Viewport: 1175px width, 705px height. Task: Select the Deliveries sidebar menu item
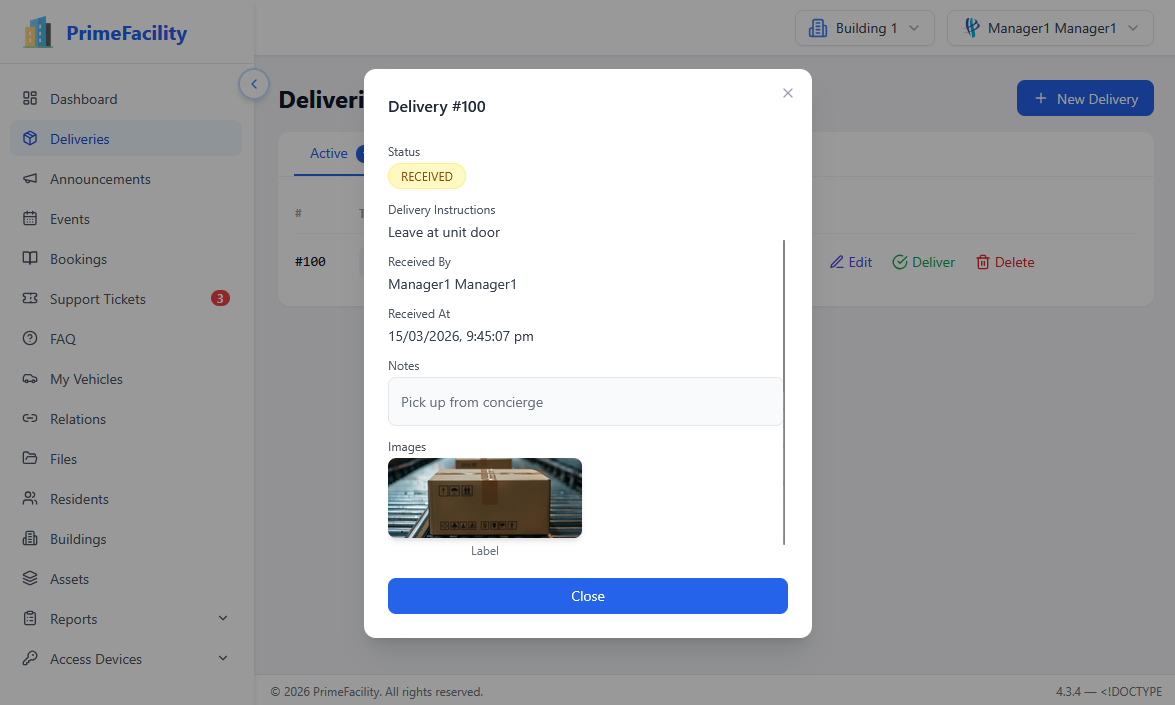(124, 138)
